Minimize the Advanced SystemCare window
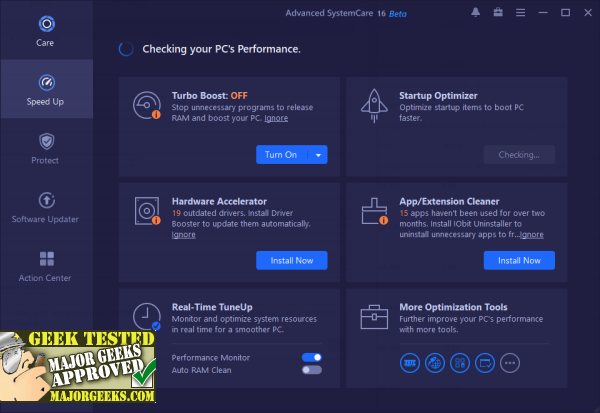 point(543,13)
